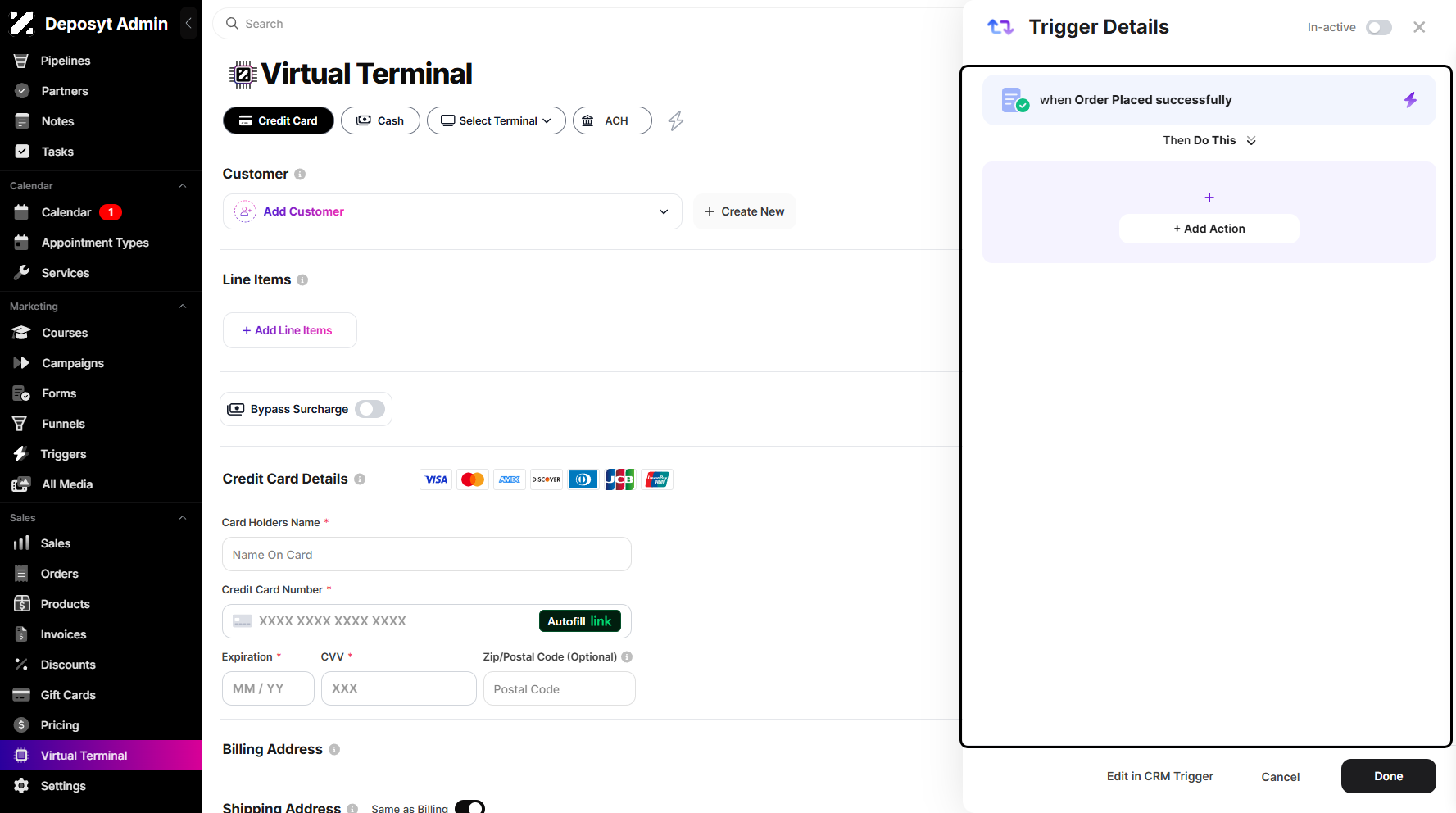The image size is (1456, 813).
Task: Click the Credit Card Details info icon
Action: [360, 479]
